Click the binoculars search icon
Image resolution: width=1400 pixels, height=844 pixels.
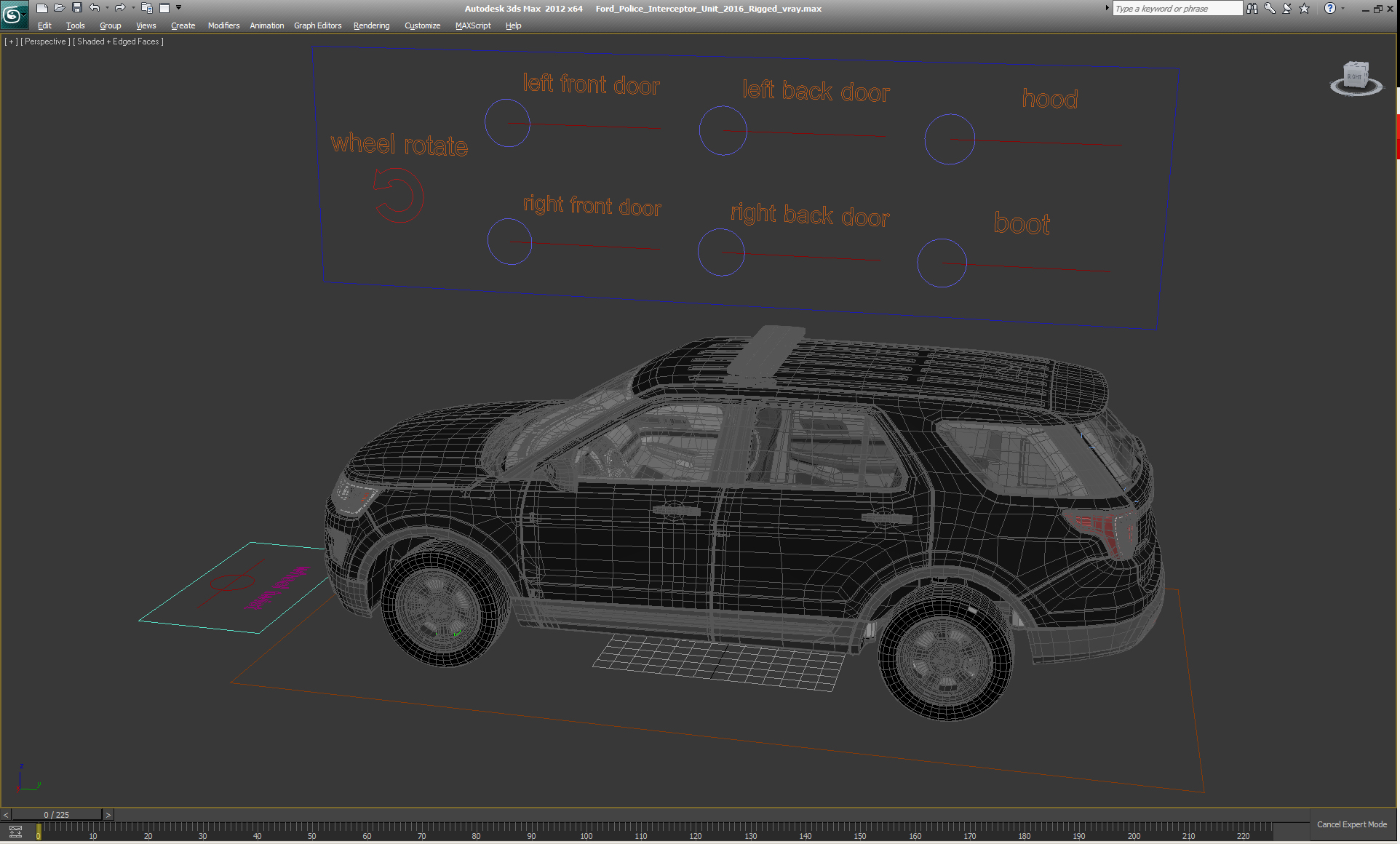pos(1252,8)
